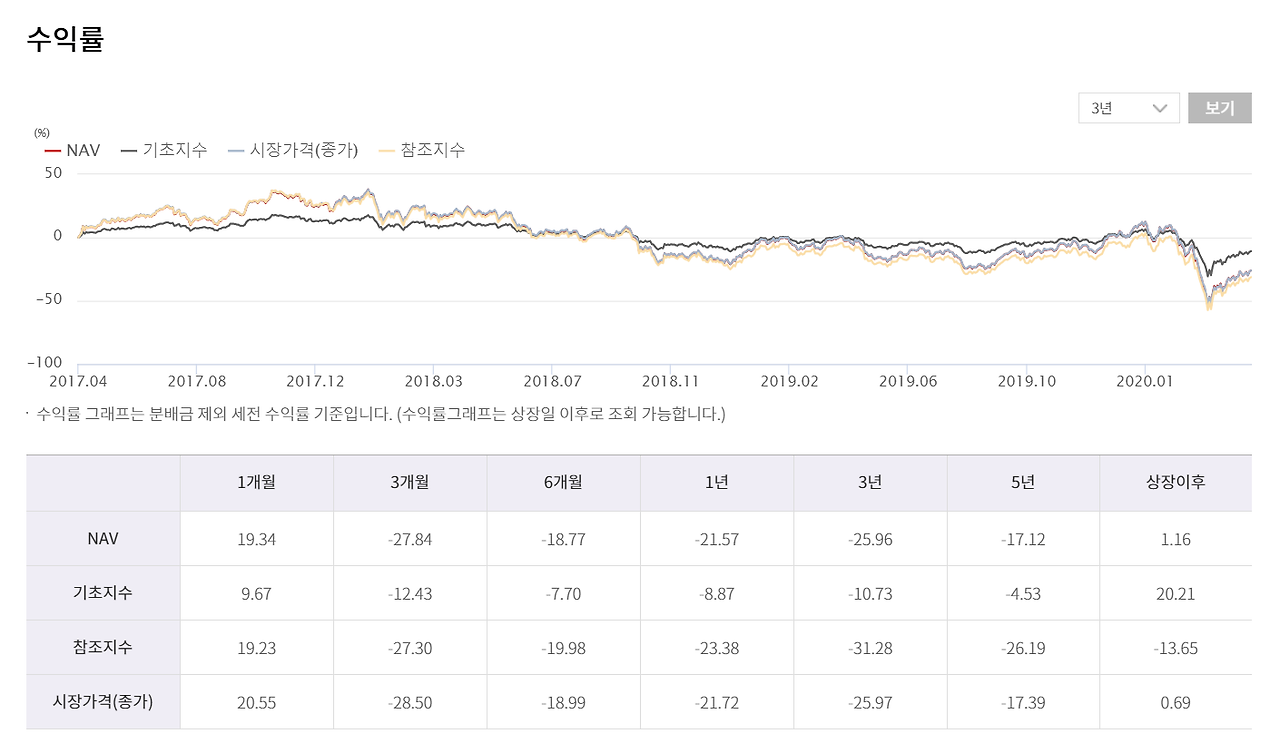Click the 2017.08 x-axis label
The image size is (1280, 743).
click(198, 381)
